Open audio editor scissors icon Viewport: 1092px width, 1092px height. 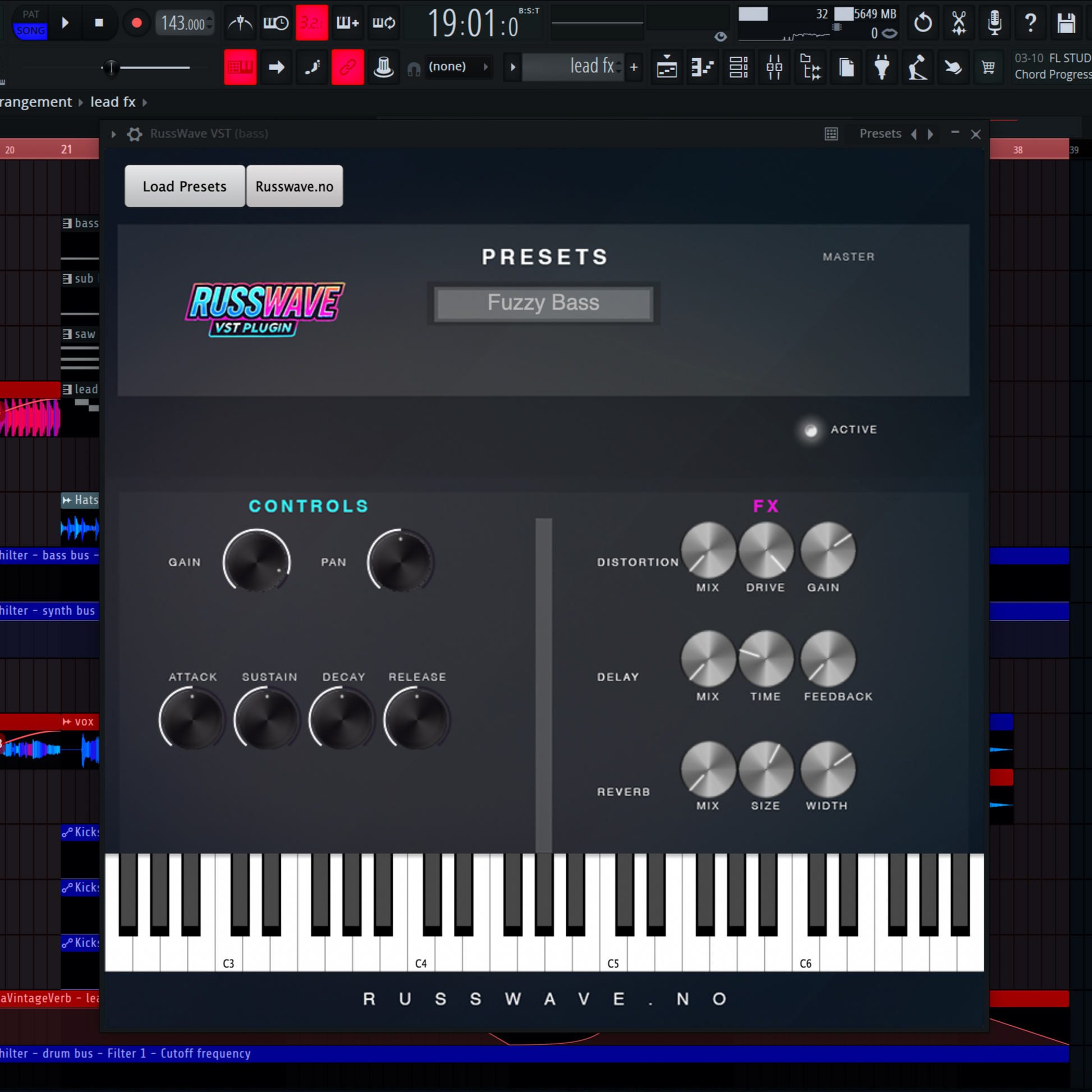click(958, 23)
